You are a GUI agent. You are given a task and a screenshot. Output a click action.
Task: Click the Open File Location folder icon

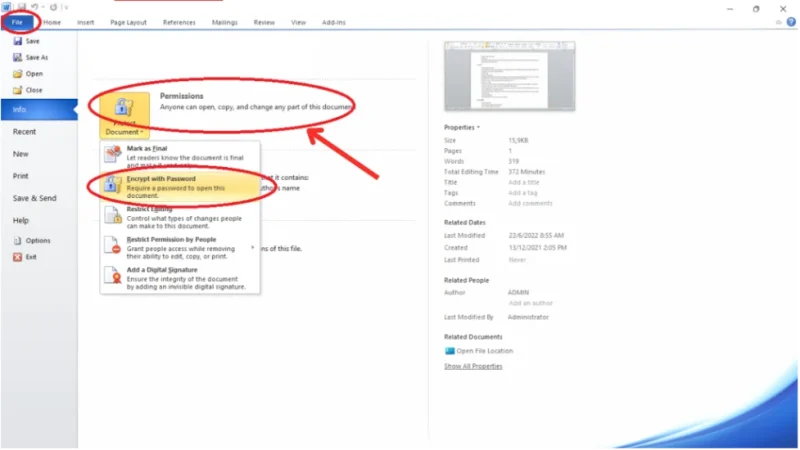click(449, 351)
